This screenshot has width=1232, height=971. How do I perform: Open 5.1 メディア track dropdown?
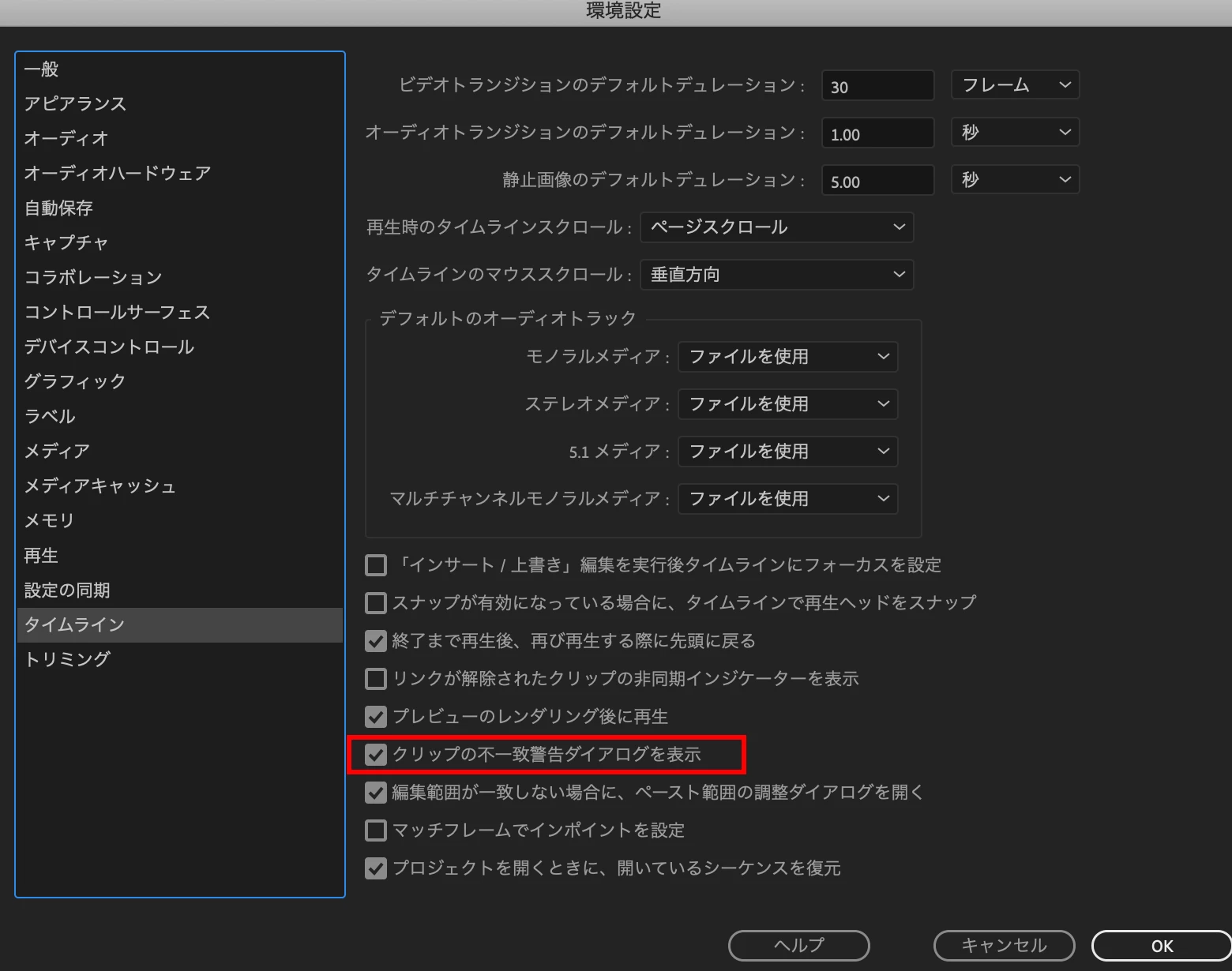(x=788, y=452)
